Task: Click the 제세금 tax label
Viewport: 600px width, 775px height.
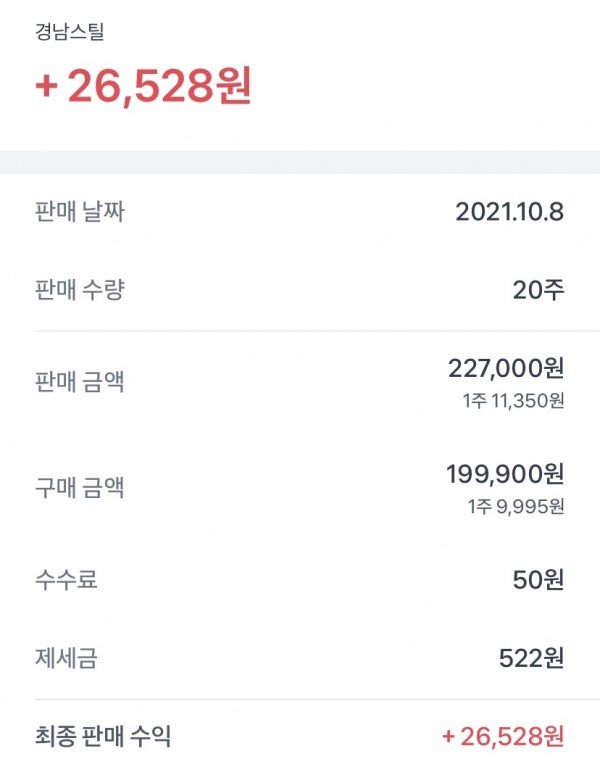Action: pyautogui.click(x=66, y=658)
